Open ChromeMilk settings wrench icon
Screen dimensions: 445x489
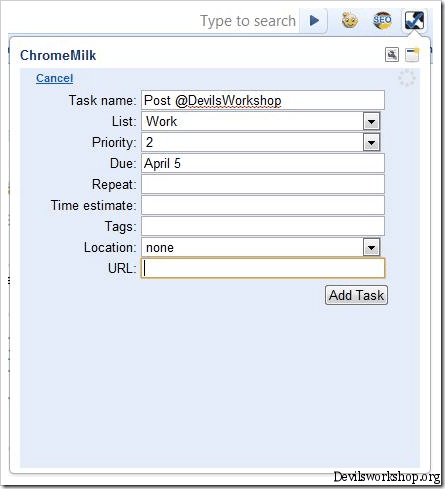tap(392, 55)
